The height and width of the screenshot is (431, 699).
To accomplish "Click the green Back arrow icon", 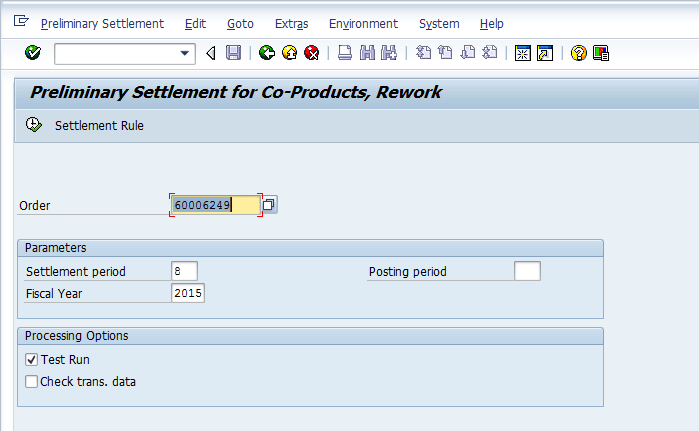I will click(266, 53).
